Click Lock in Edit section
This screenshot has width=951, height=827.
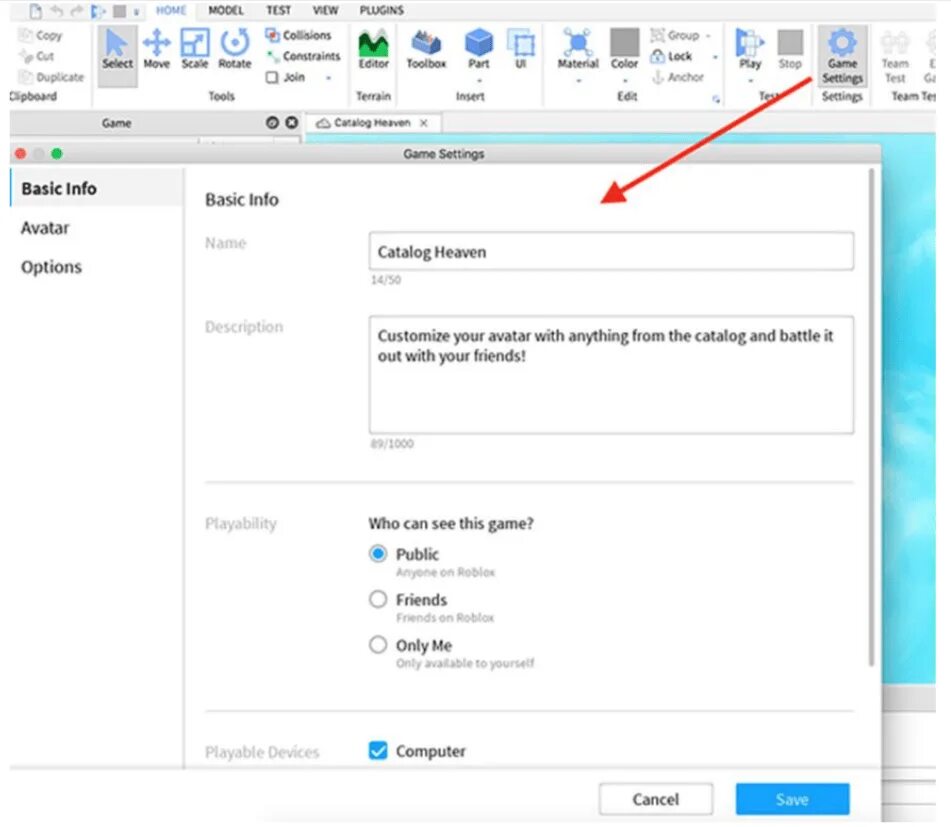(671, 56)
